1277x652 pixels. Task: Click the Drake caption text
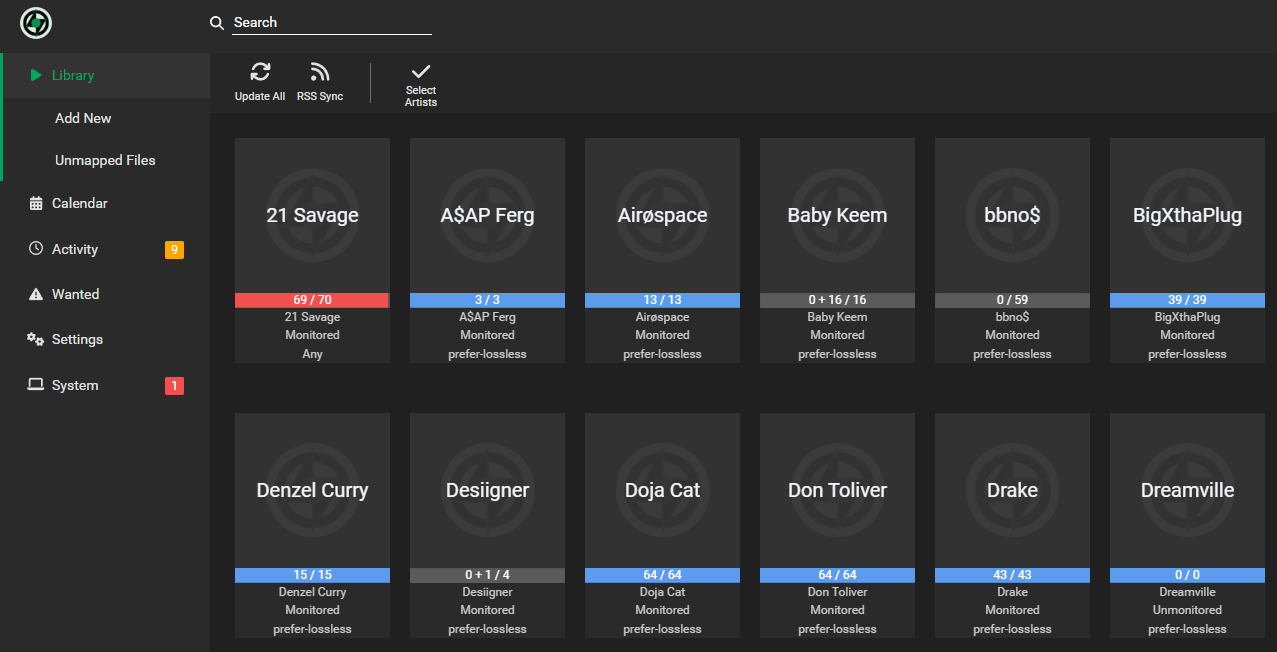click(x=1012, y=592)
